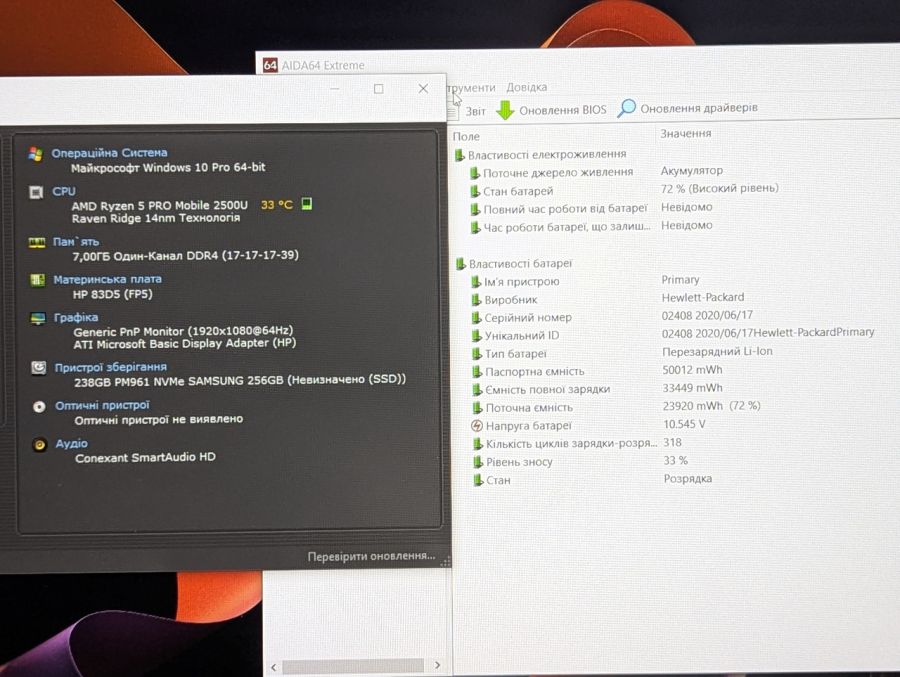This screenshot has height=677, width=900.
Task: Select Повний час роботи від батареї row
Action: (591, 208)
